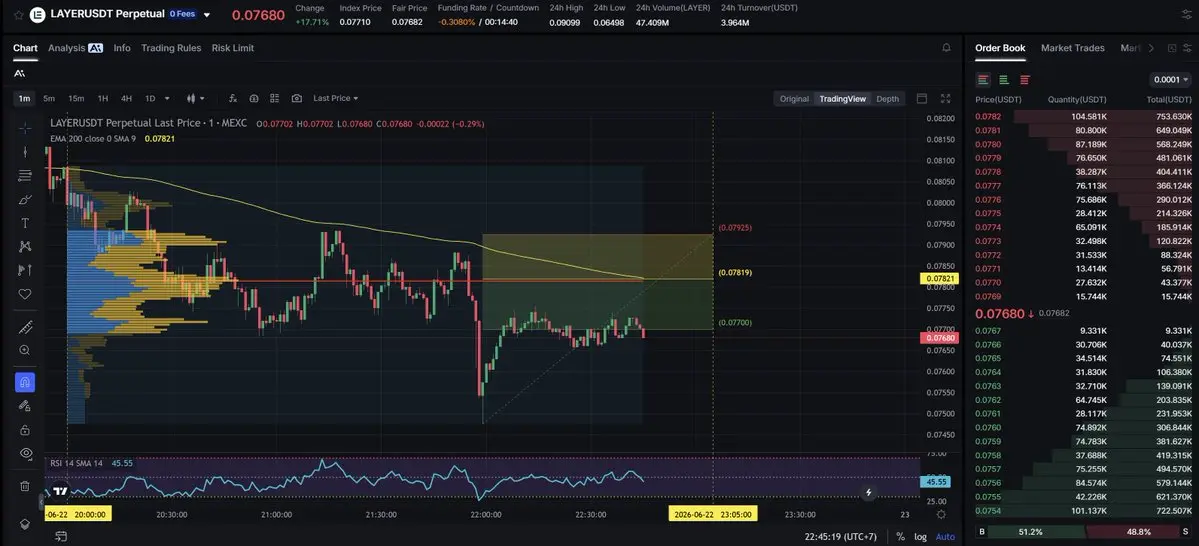Click the 0.07821 EMA price label on axis
The image size is (1199, 546).
coord(939,279)
